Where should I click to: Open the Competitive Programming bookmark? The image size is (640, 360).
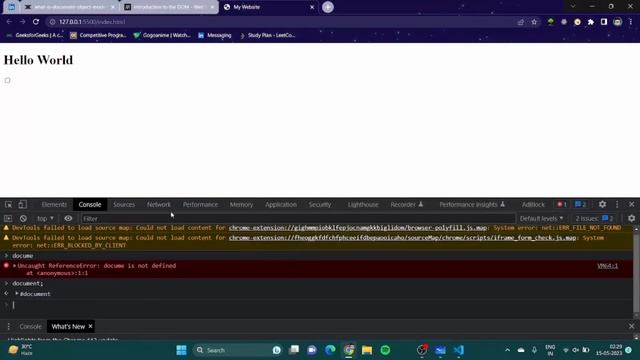click(98, 36)
